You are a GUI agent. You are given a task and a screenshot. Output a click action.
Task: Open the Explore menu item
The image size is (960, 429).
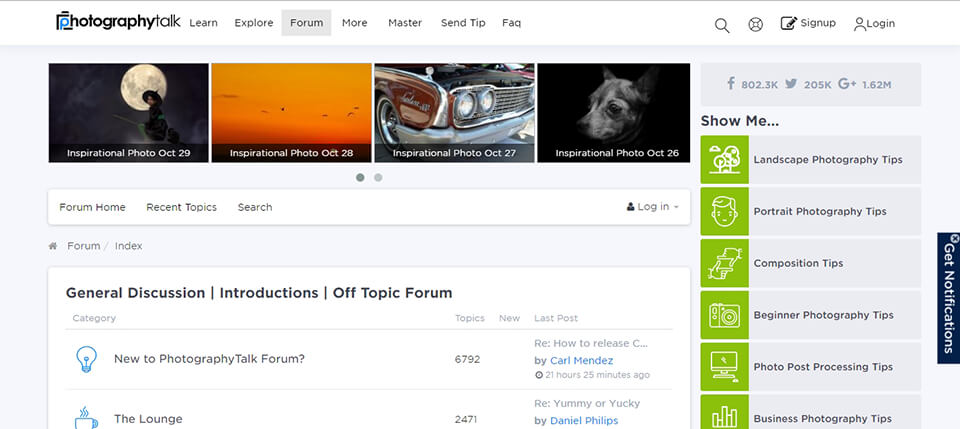[x=254, y=23]
